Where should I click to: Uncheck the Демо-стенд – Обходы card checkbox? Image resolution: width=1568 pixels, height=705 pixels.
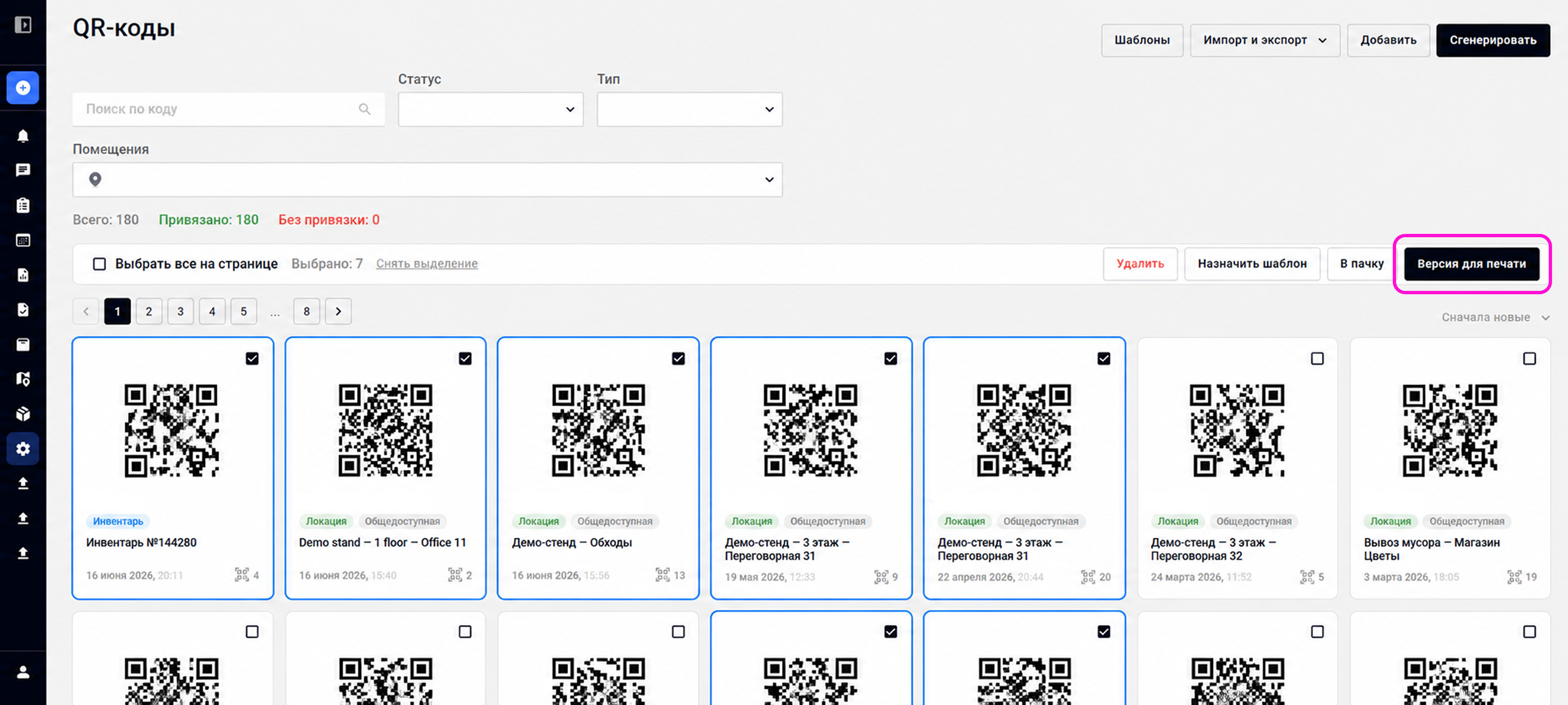[678, 359]
